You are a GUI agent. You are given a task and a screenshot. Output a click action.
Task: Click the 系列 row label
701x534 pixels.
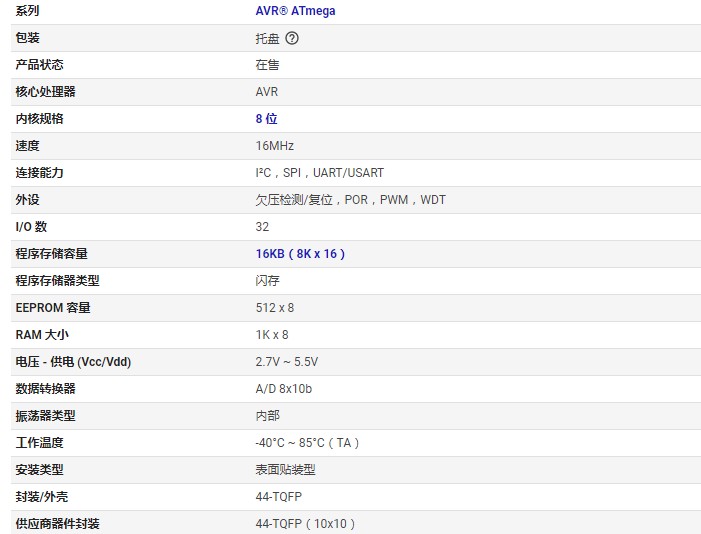pyautogui.click(x=27, y=11)
